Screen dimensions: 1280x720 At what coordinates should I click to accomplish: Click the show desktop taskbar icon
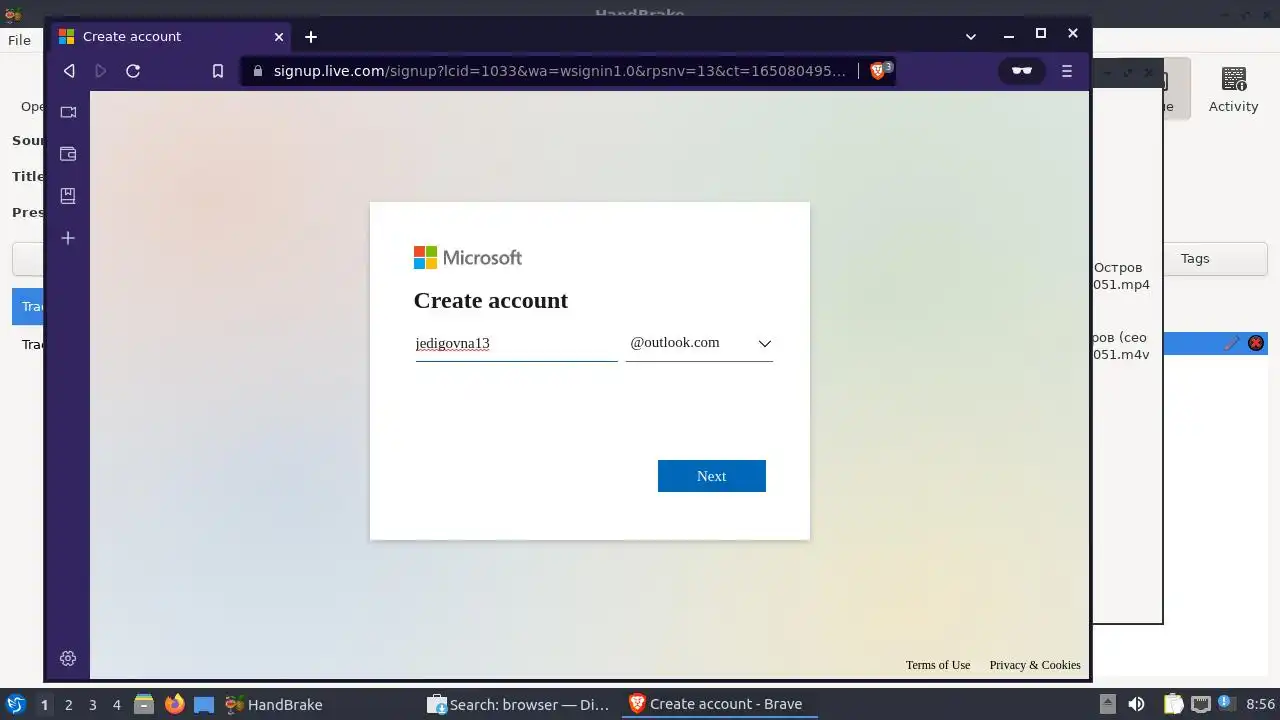(204, 704)
